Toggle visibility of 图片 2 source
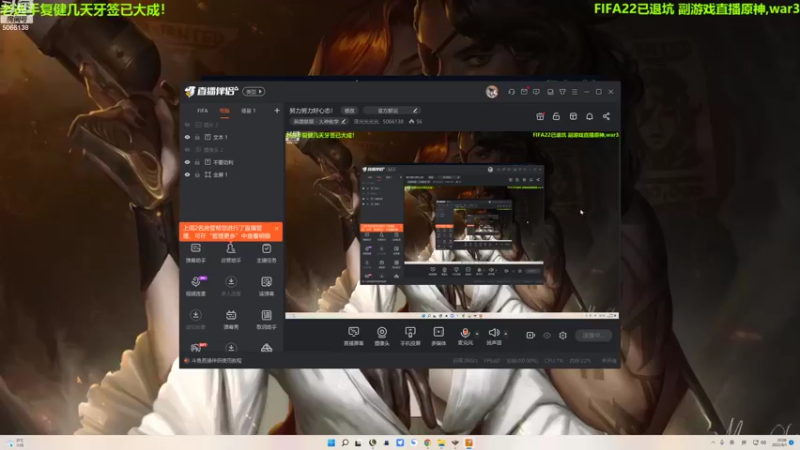The image size is (800, 450). [187, 125]
